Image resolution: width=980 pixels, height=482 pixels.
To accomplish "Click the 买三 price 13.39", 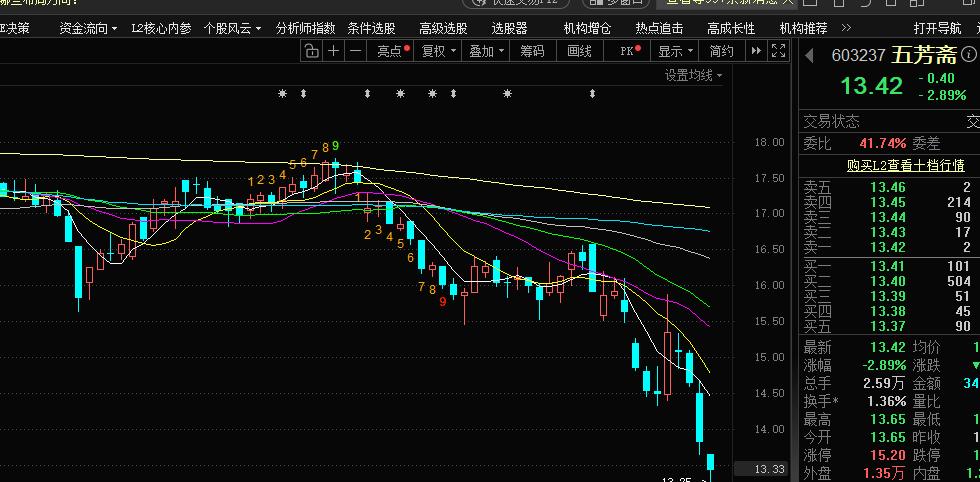I will 888,296.
